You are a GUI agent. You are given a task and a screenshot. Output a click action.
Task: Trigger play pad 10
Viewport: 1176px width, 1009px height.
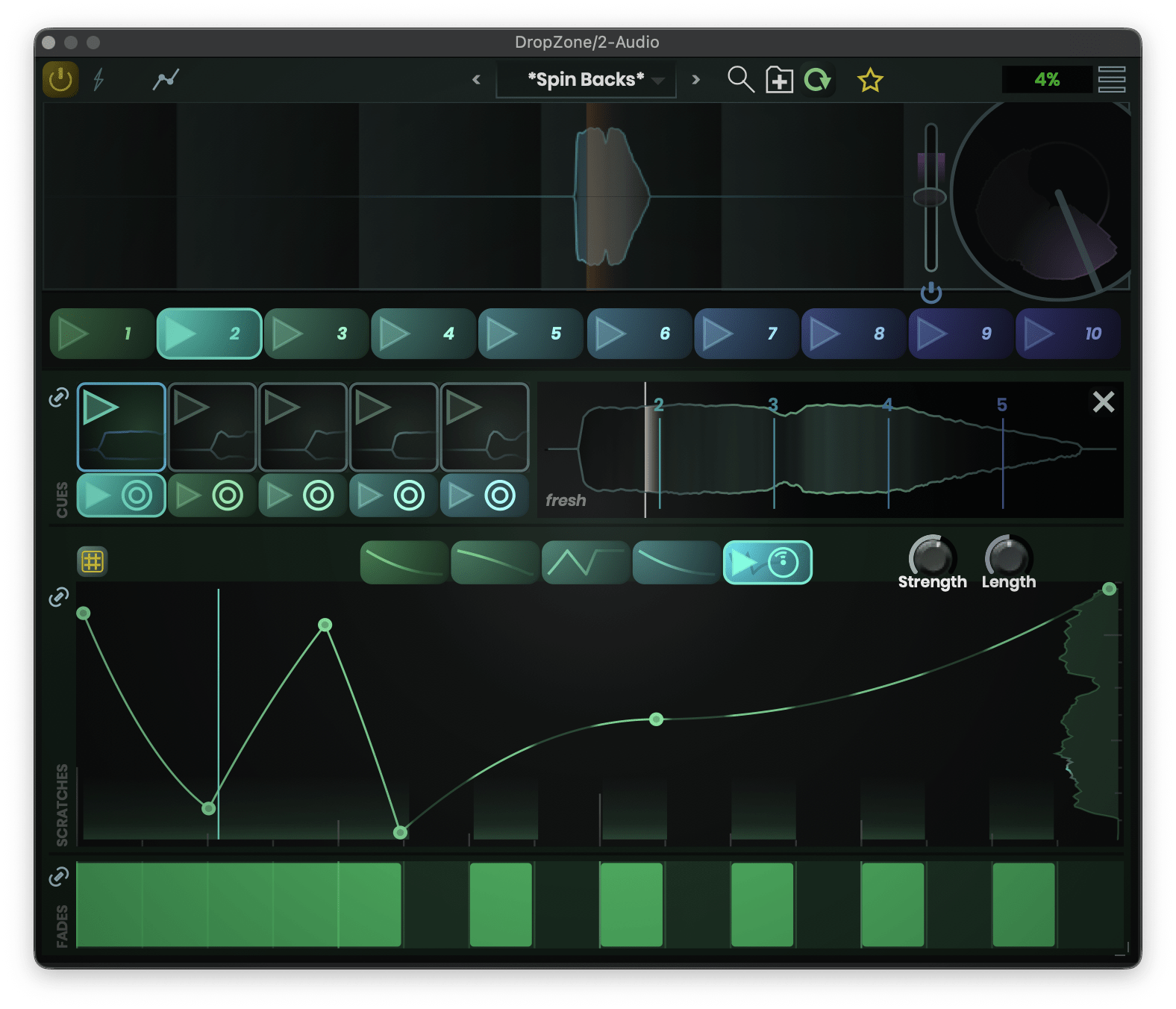tap(1068, 334)
